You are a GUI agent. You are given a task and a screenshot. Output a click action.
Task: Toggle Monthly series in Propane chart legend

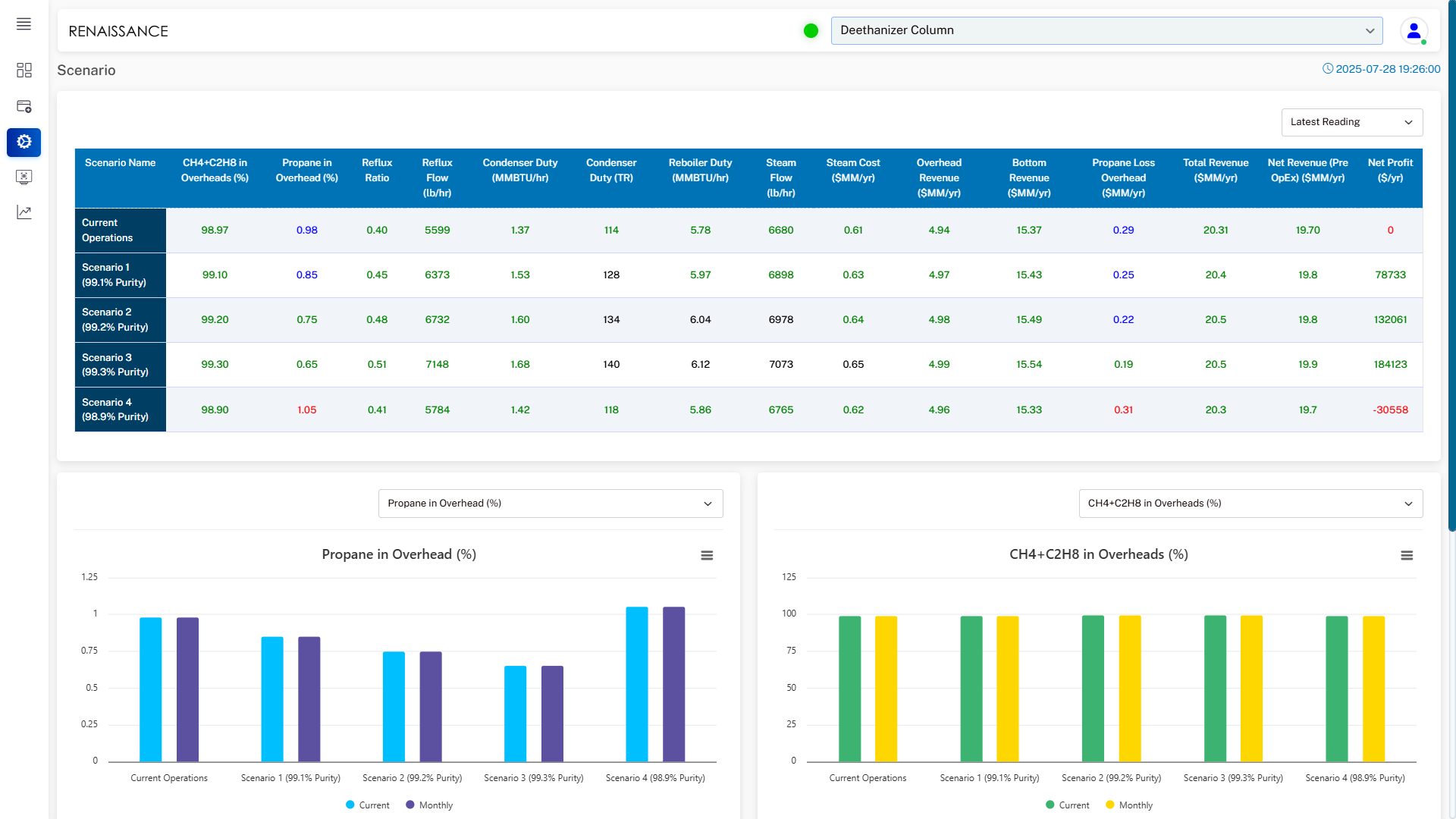429,805
